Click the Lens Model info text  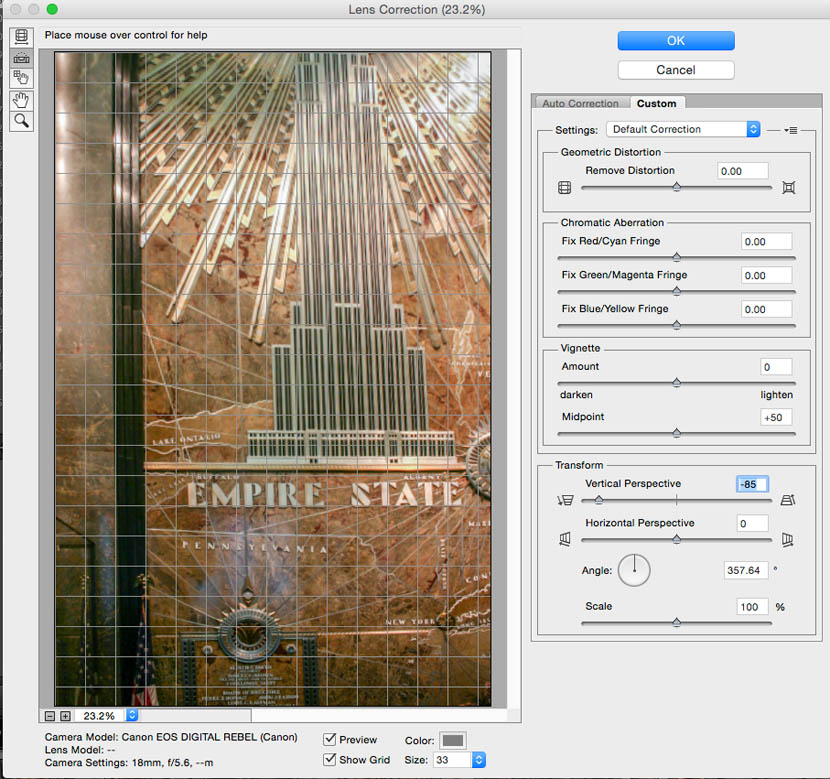(80, 750)
